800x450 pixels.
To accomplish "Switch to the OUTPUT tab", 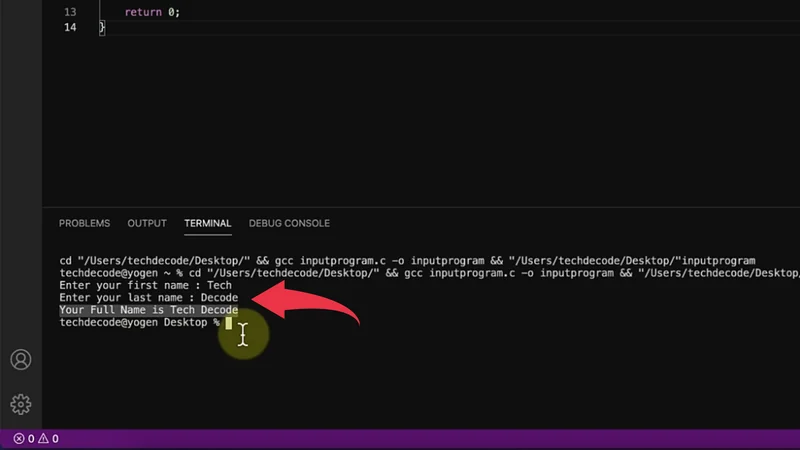I will click(147, 223).
